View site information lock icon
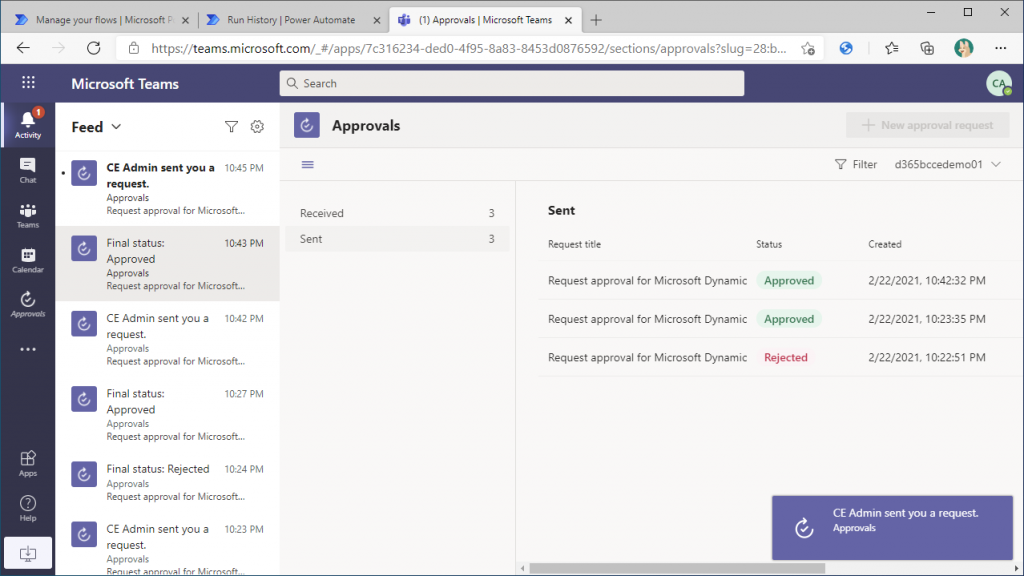Image resolution: width=1024 pixels, height=576 pixels. (x=134, y=48)
